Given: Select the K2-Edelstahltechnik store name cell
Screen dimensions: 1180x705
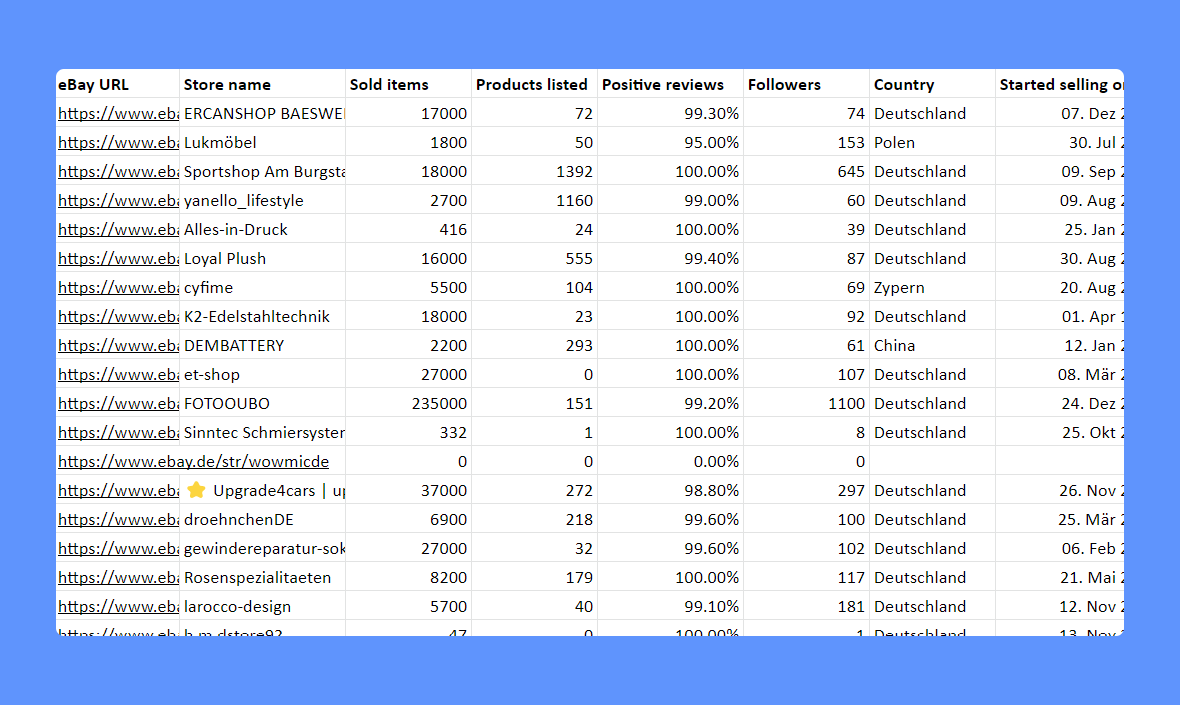Looking at the screenshot, I should click(x=257, y=317).
